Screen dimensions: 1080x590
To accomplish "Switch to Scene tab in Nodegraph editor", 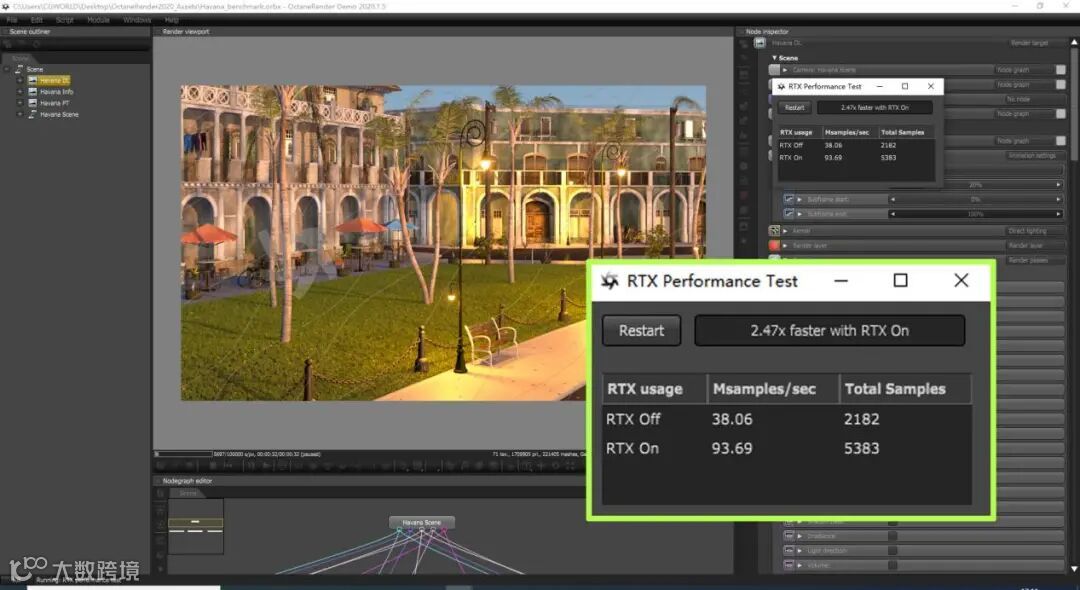I will click(x=188, y=493).
